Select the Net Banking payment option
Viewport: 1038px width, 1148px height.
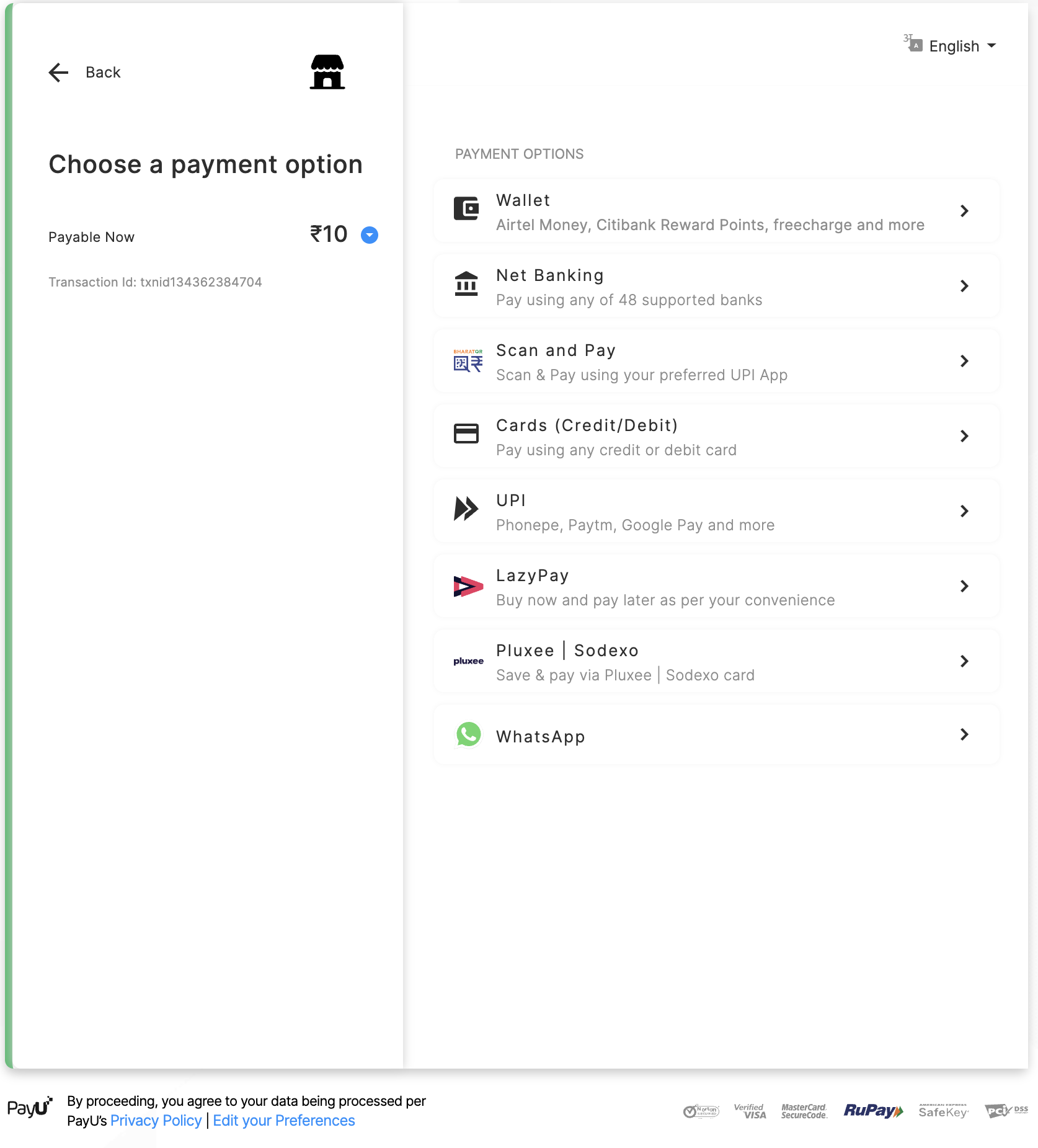point(716,287)
